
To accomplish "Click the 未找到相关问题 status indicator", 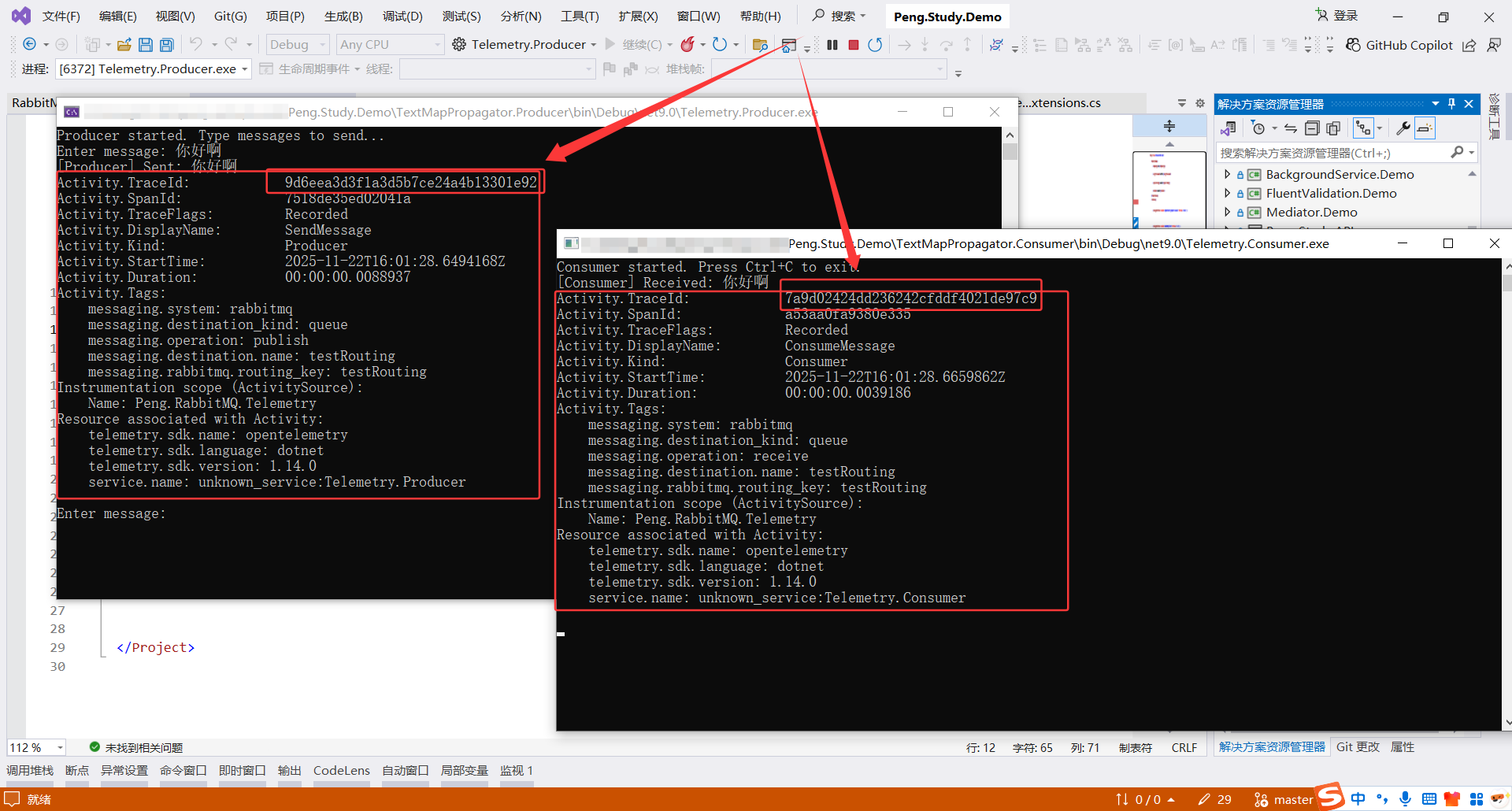I will 135,747.
